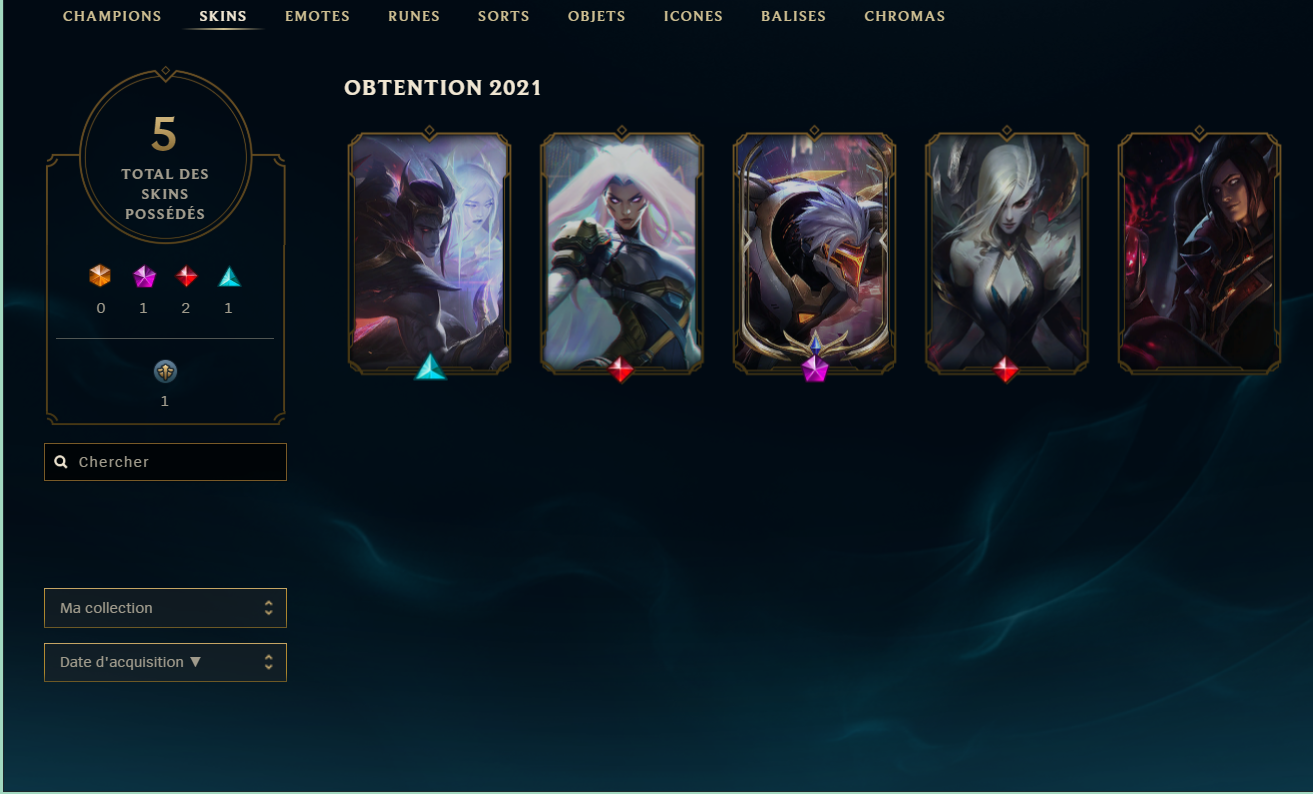1313x794 pixels.
Task: Go to the Chromas tab
Action: 904,16
